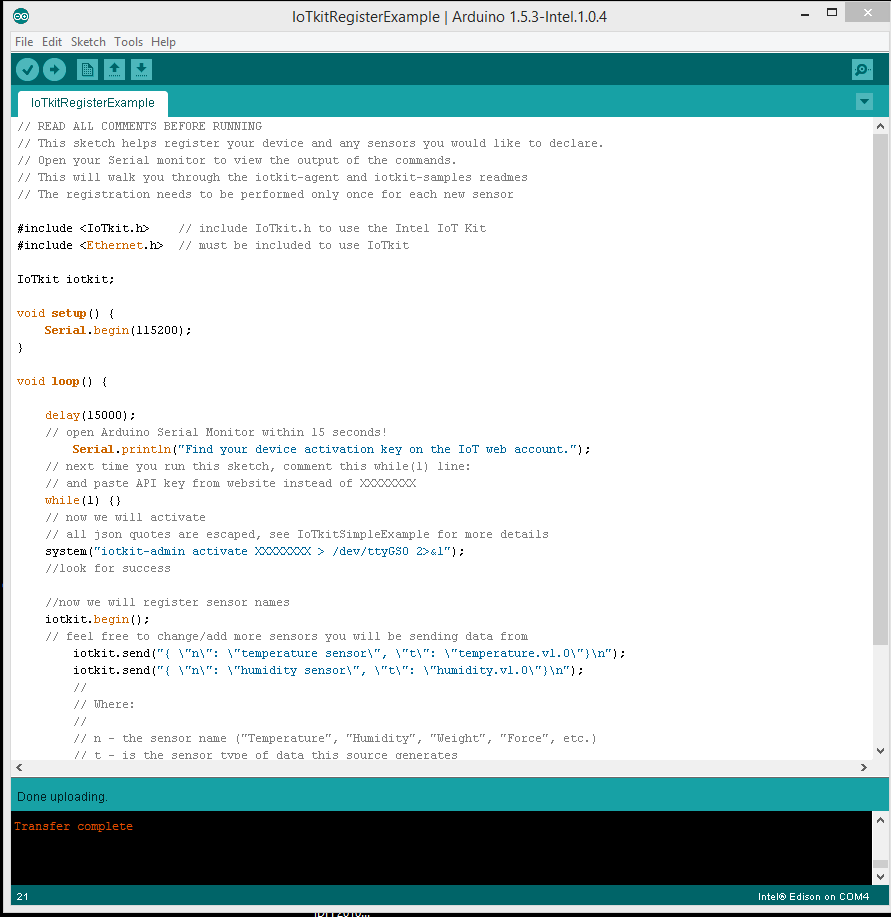Image resolution: width=891 pixels, height=917 pixels.
Task: Click the editor vertical scrollbar thumb
Action: click(x=880, y=389)
